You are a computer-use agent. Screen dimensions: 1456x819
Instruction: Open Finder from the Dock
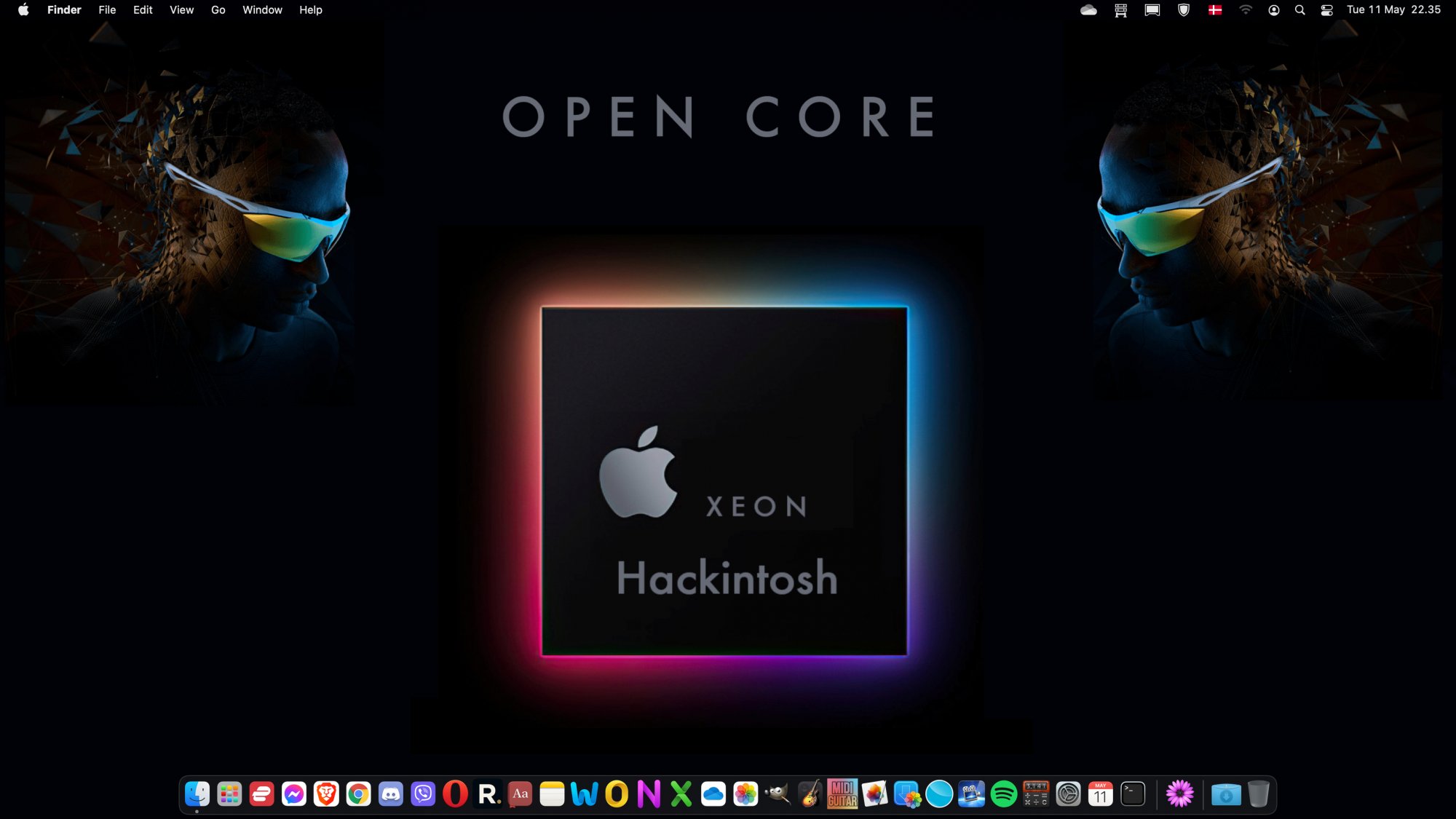(x=197, y=794)
